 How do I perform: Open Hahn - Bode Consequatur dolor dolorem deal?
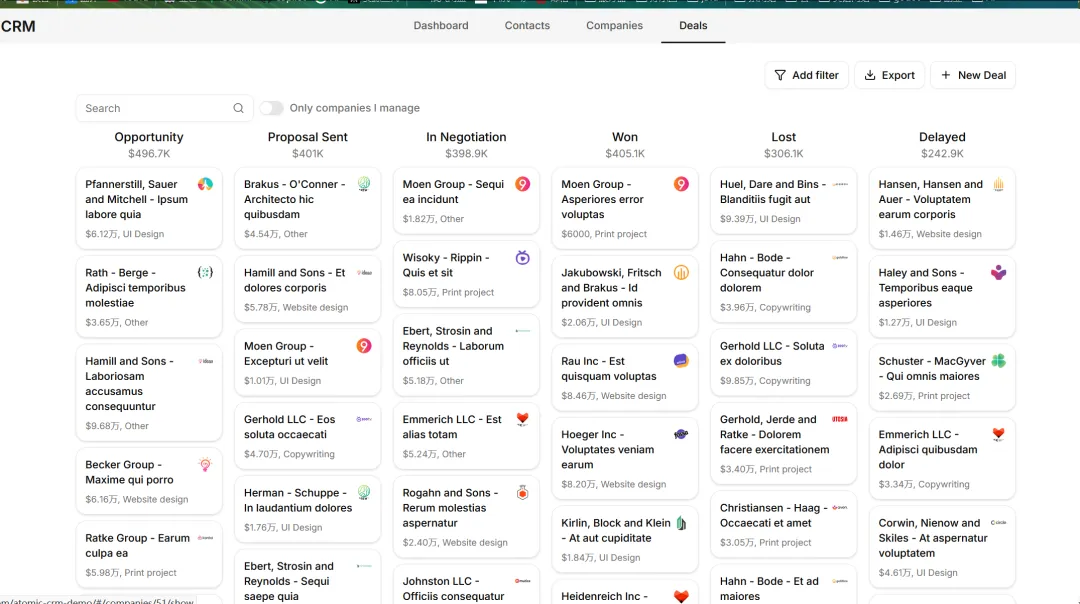(x=783, y=282)
